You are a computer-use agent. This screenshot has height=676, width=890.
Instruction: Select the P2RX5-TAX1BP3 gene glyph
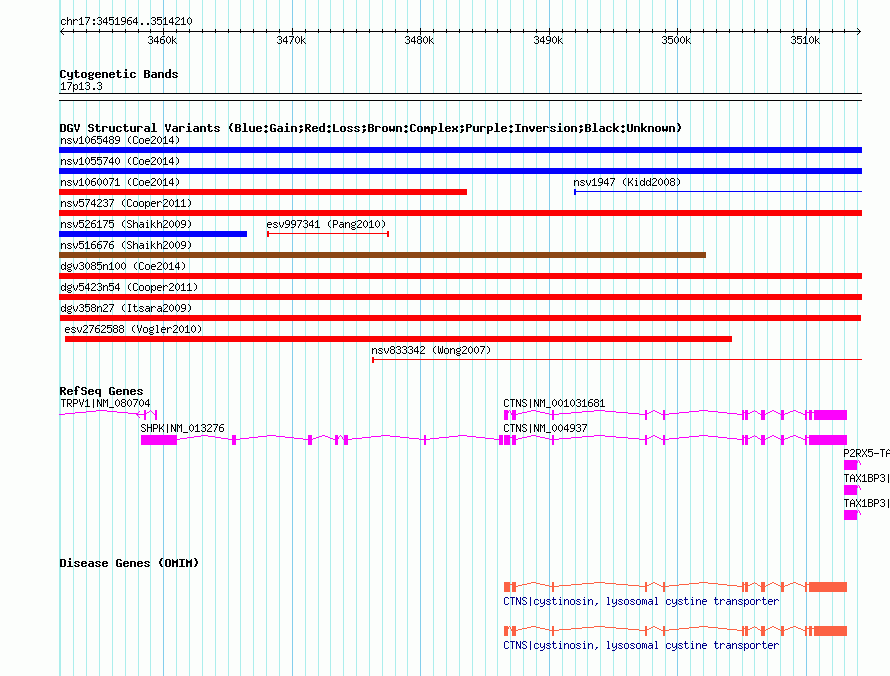click(x=851, y=465)
